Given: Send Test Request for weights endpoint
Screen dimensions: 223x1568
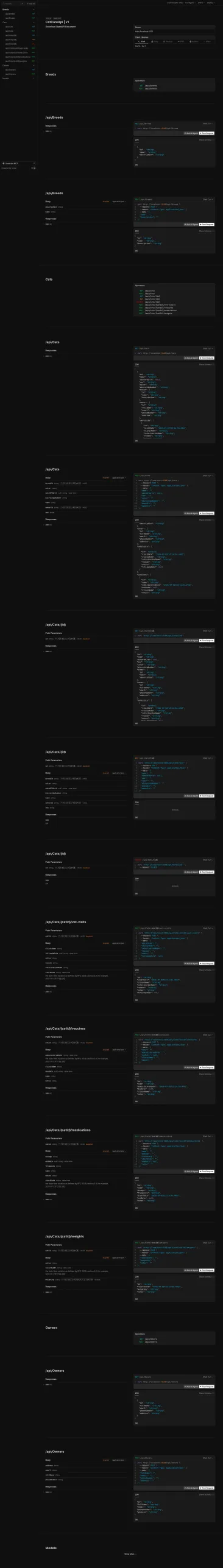Looking at the screenshot, I should coord(207,1270).
